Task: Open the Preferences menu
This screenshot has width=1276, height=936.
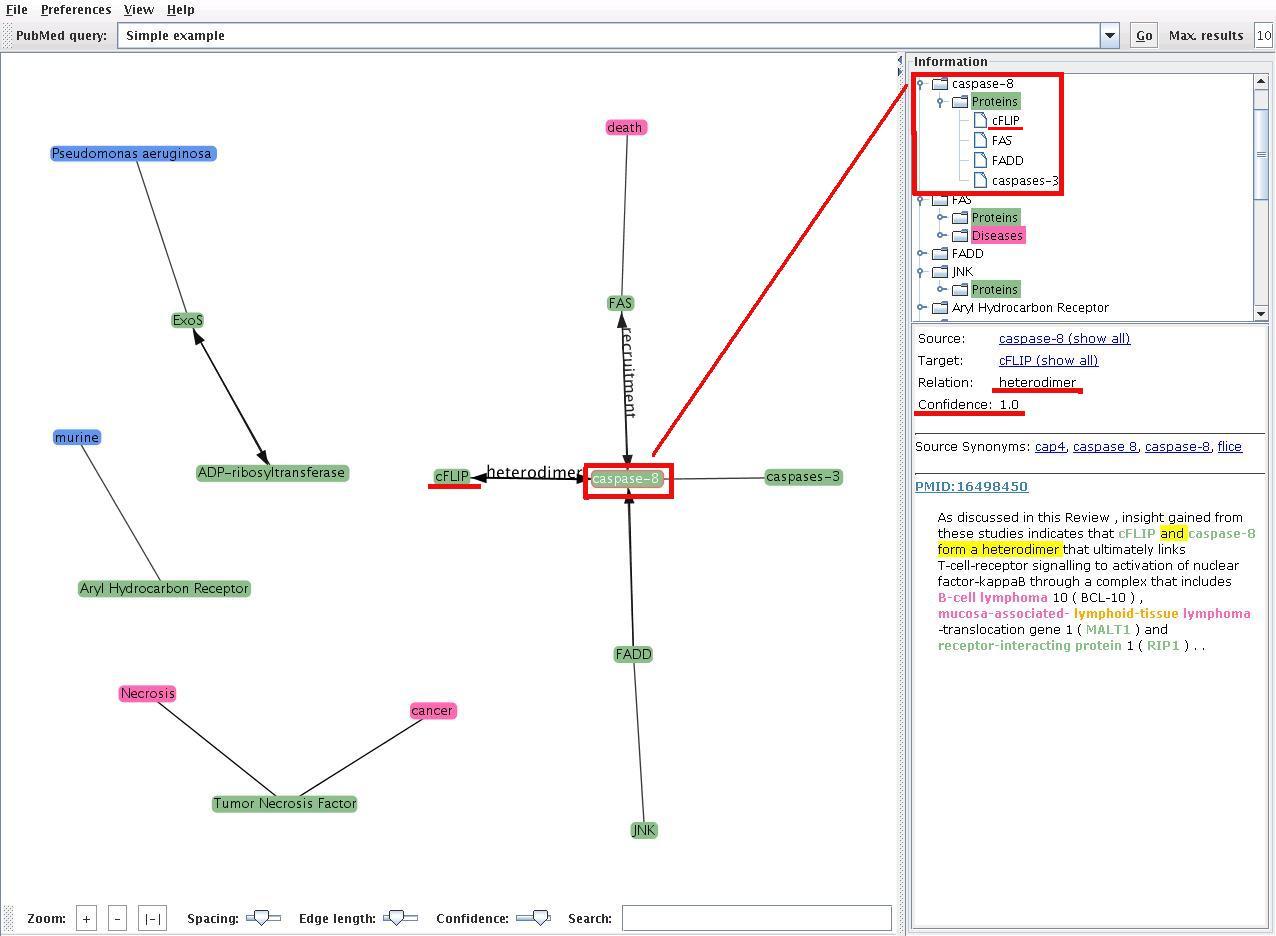Action: click(76, 10)
